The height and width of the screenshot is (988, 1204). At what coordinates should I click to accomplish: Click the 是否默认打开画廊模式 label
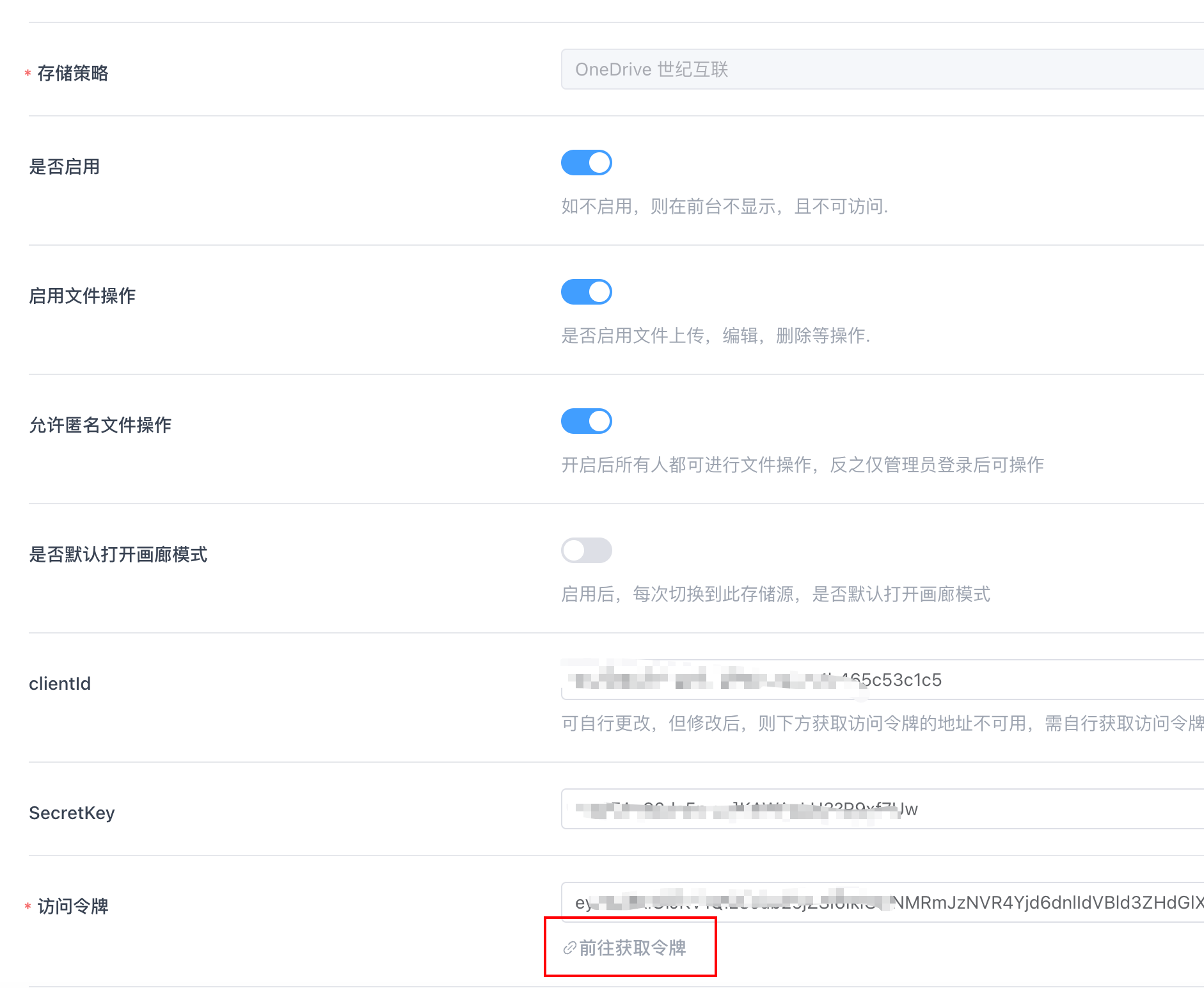[x=118, y=554]
